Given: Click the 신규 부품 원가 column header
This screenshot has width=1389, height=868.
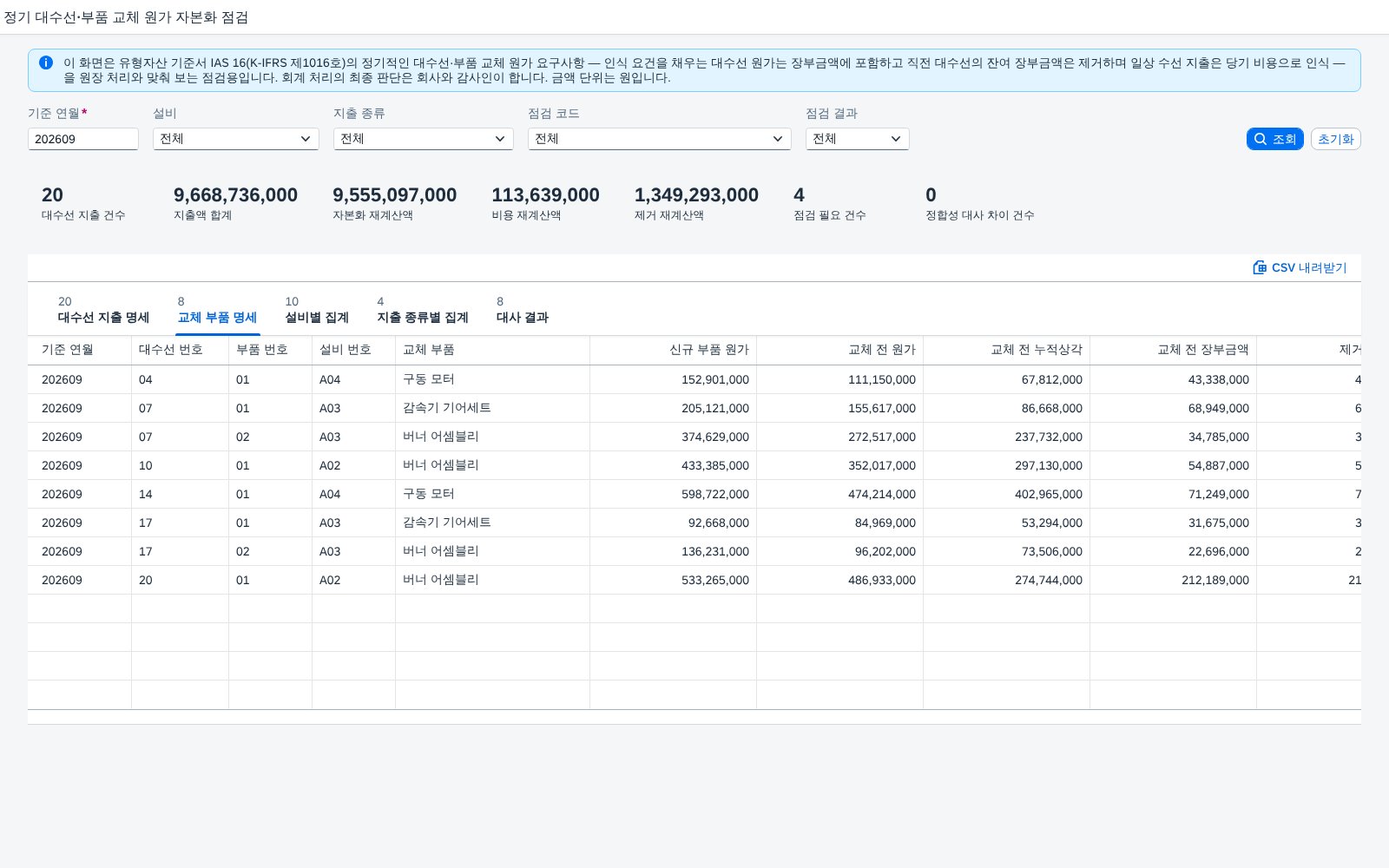Looking at the screenshot, I should coord(673,350).
